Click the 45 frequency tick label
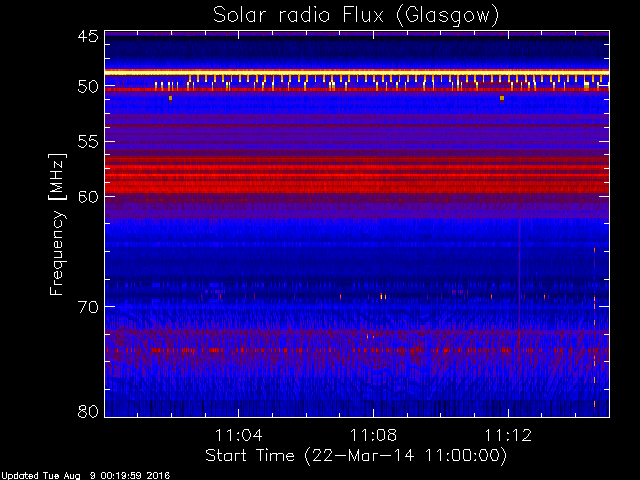 (88, 36)
